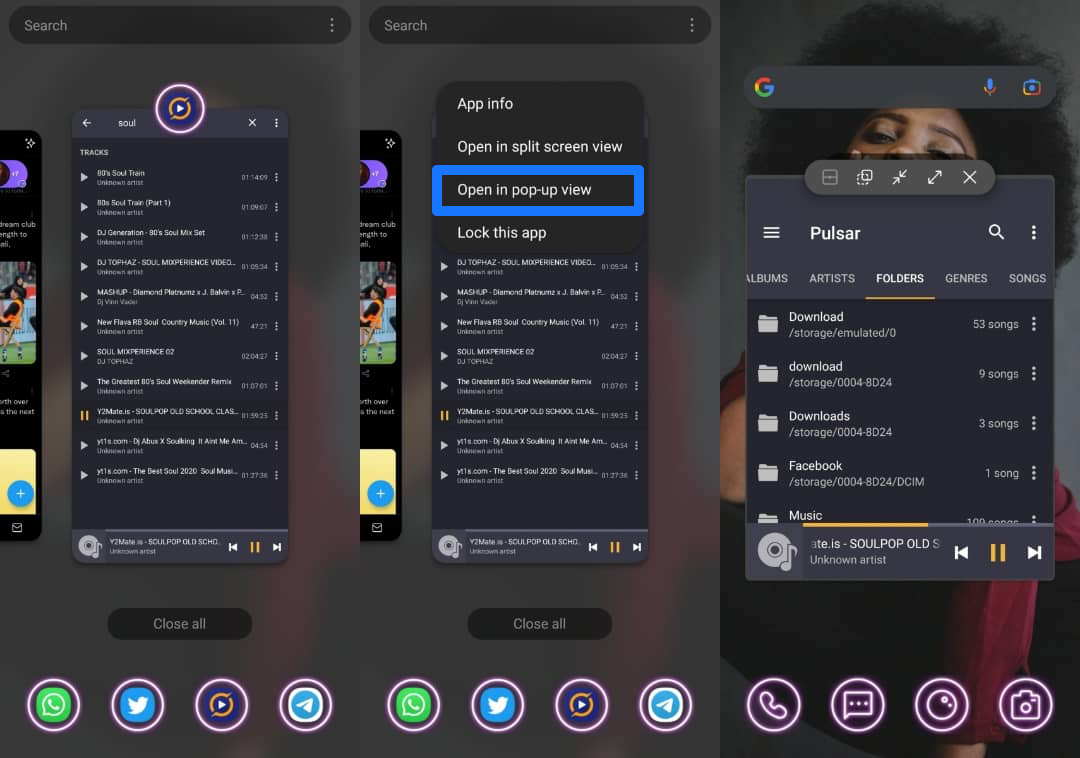Tap the Search field on the middle screen
The image size is (1080, 758).
(539, 25)
